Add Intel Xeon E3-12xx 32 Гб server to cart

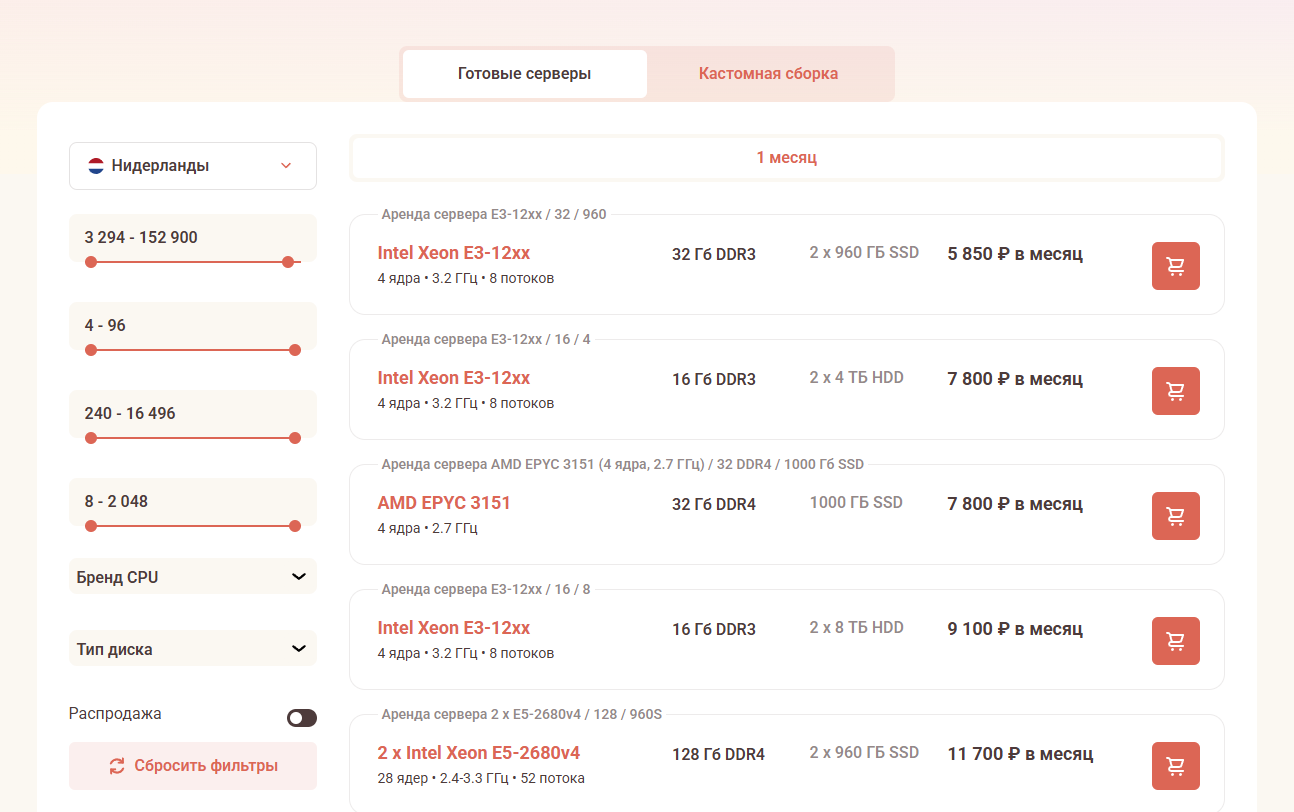click(x=1176, y=266)
